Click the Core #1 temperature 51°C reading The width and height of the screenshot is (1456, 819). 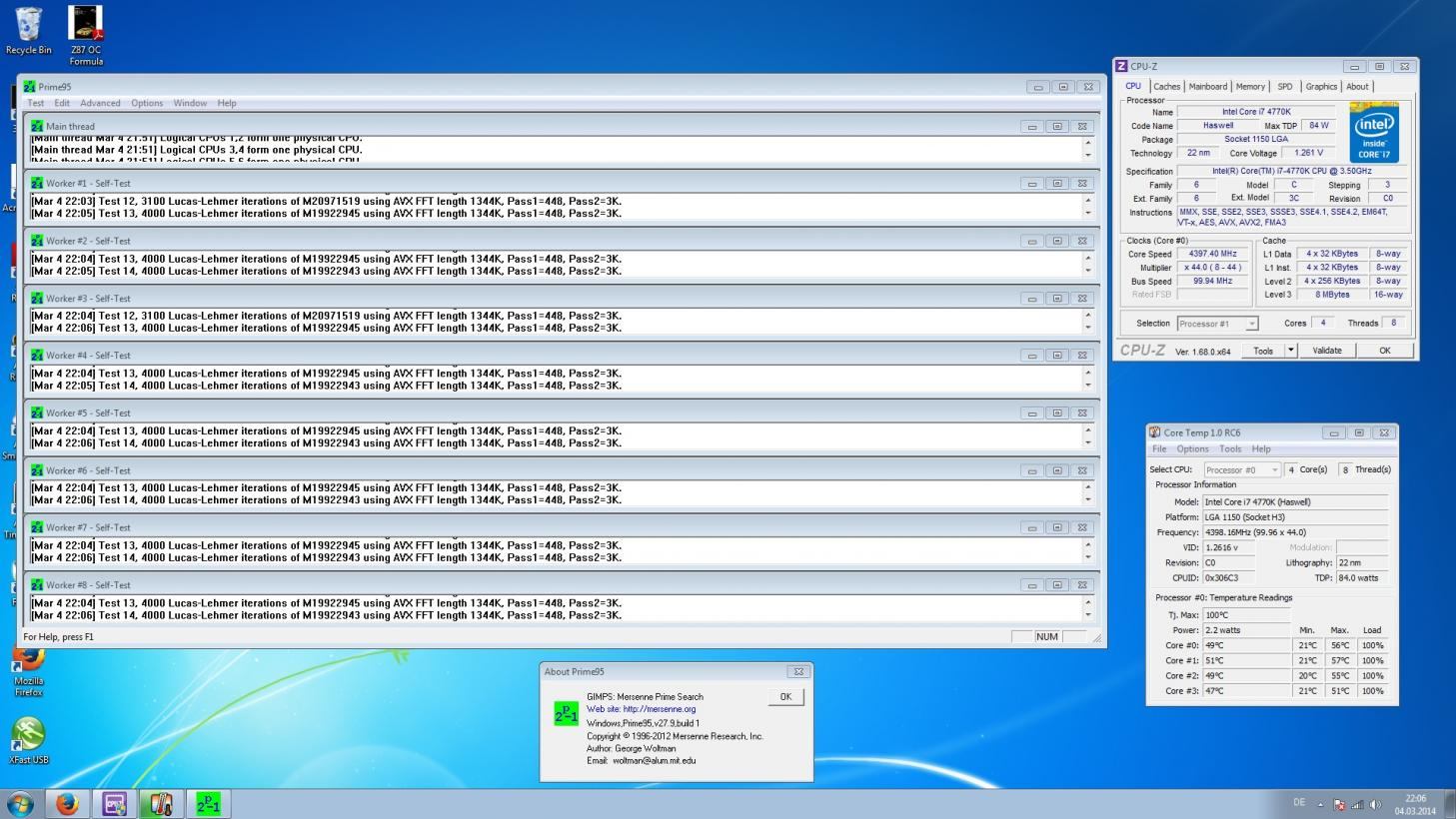(1246, 660)
